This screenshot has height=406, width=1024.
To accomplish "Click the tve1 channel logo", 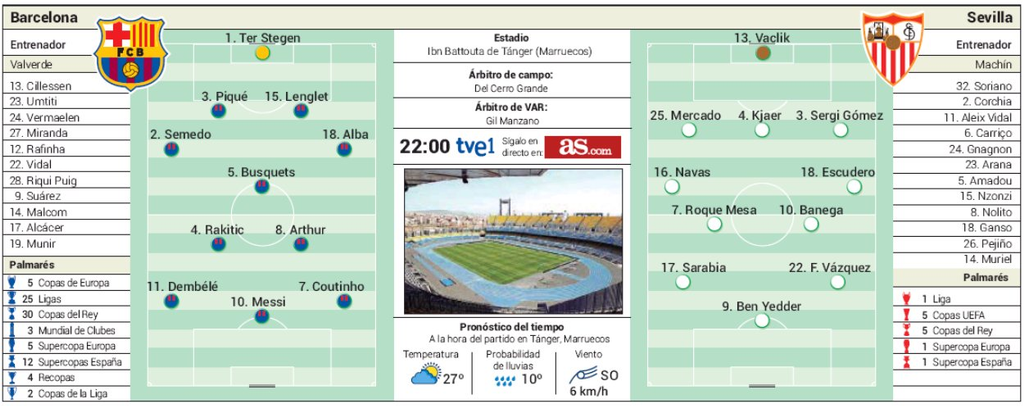I will click(x=476, y=147).
